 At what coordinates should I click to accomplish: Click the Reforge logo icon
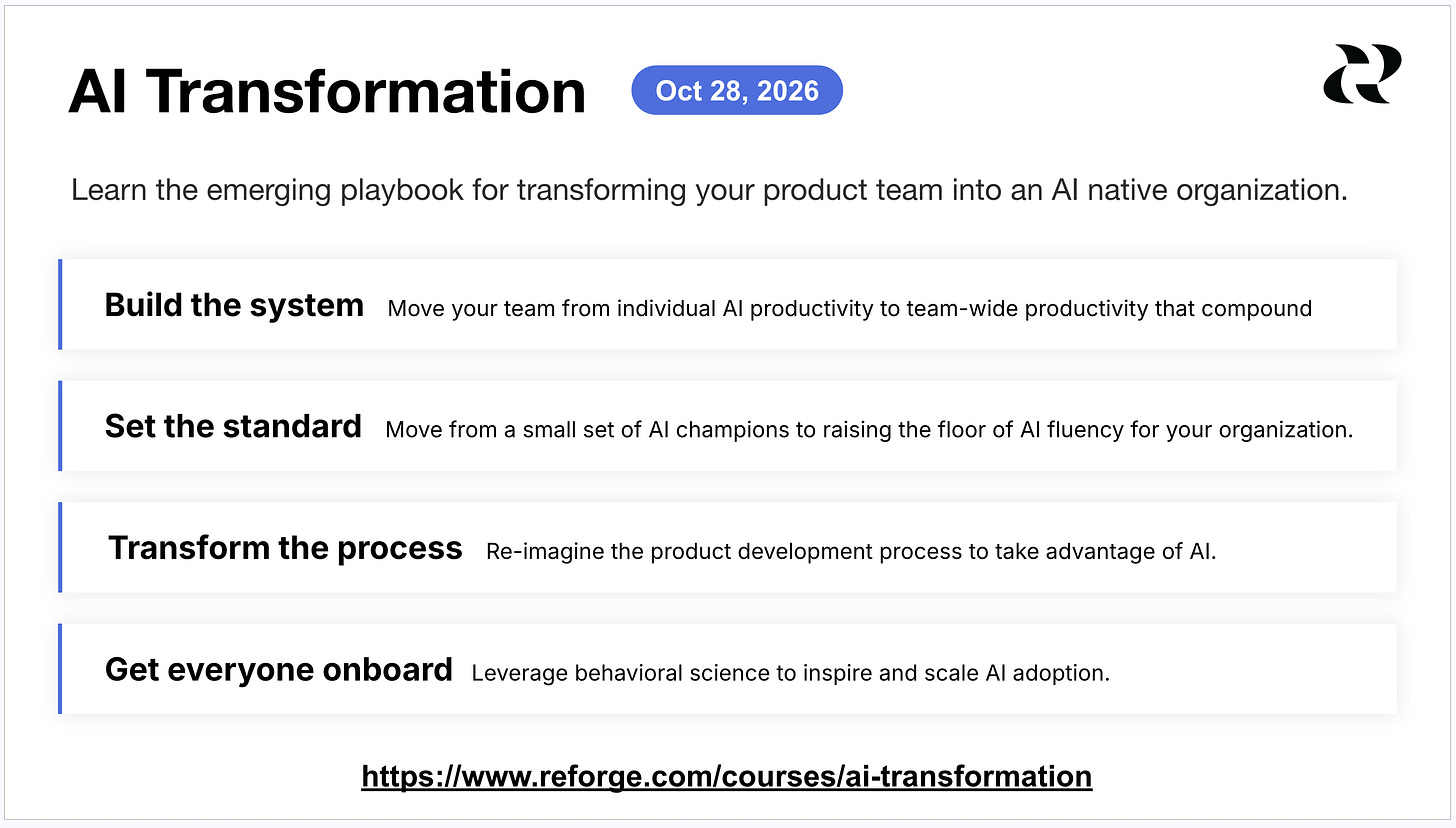[1361, 74]
